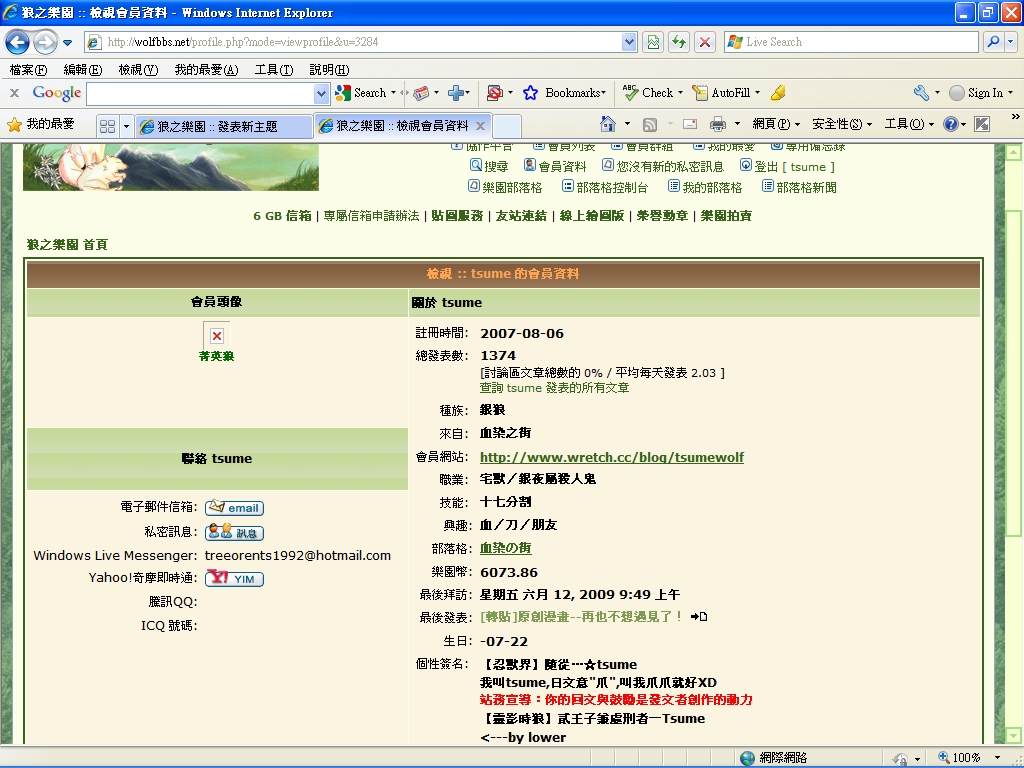Click the Stop loading red X icon

coord(705,42)
